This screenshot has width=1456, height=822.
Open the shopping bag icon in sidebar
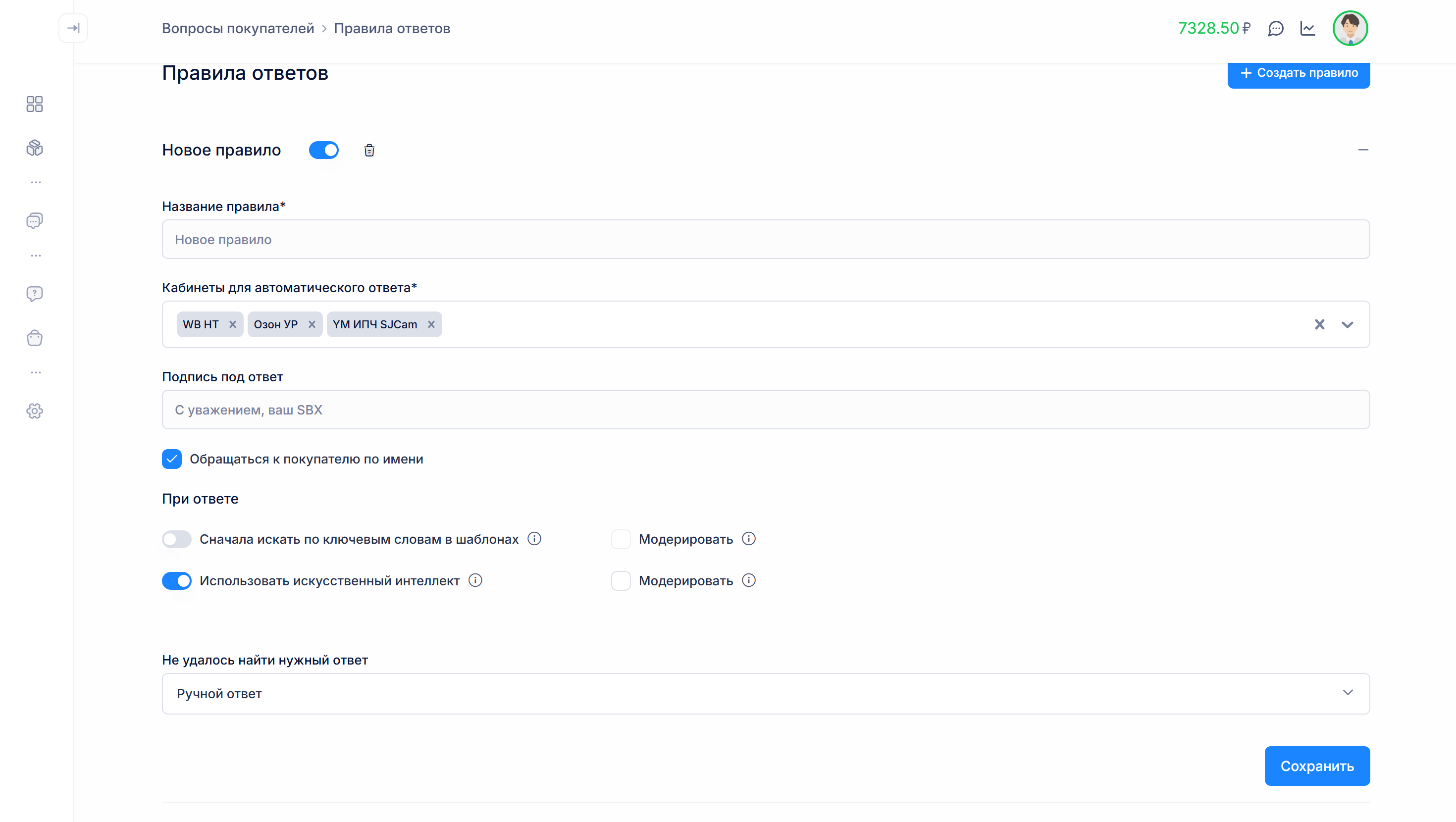[35, 338]
